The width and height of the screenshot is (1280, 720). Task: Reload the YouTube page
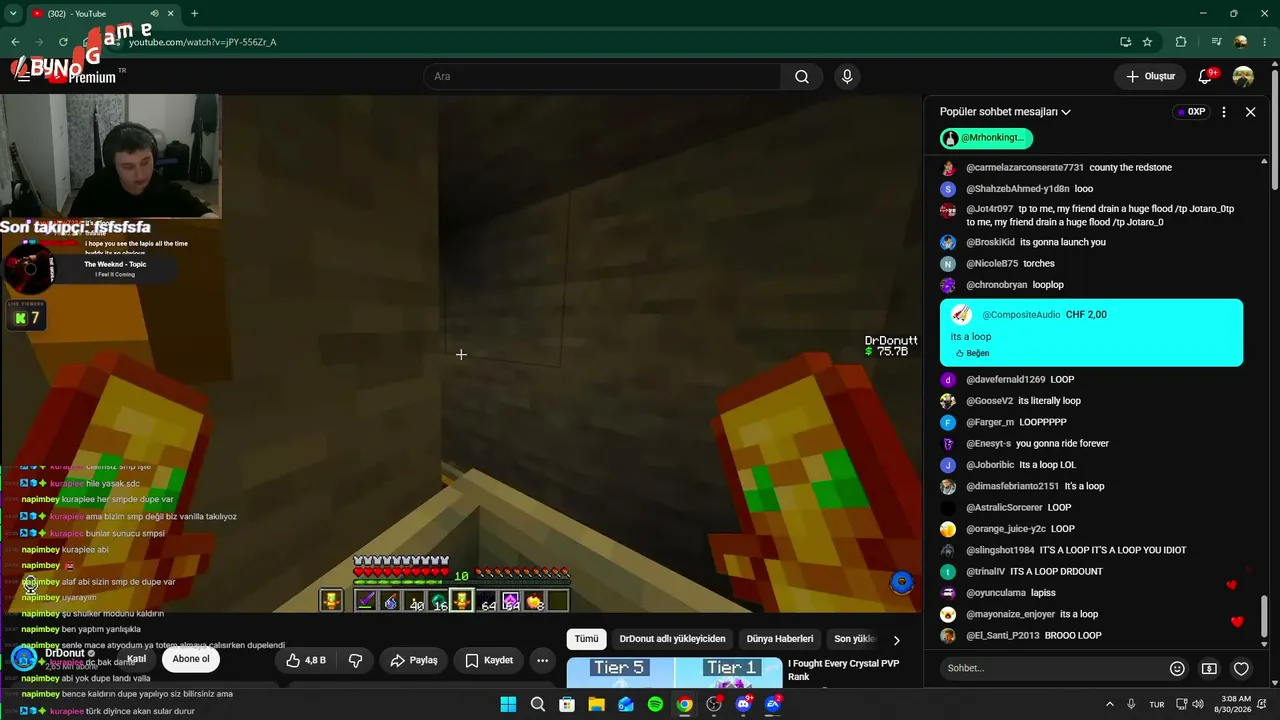pos(63,42)
